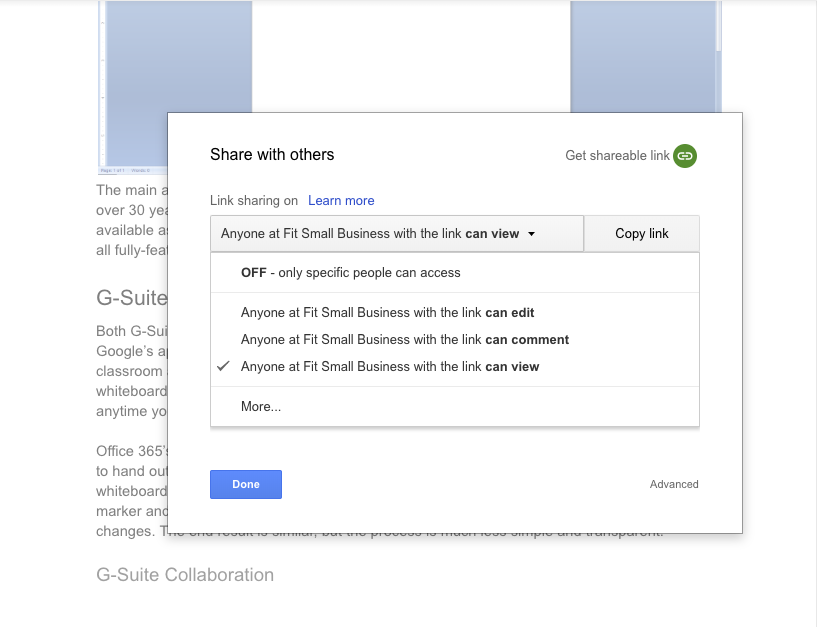817x627 pixels.
Task: Open the More... sharing options entry
Action: (261, 407)
